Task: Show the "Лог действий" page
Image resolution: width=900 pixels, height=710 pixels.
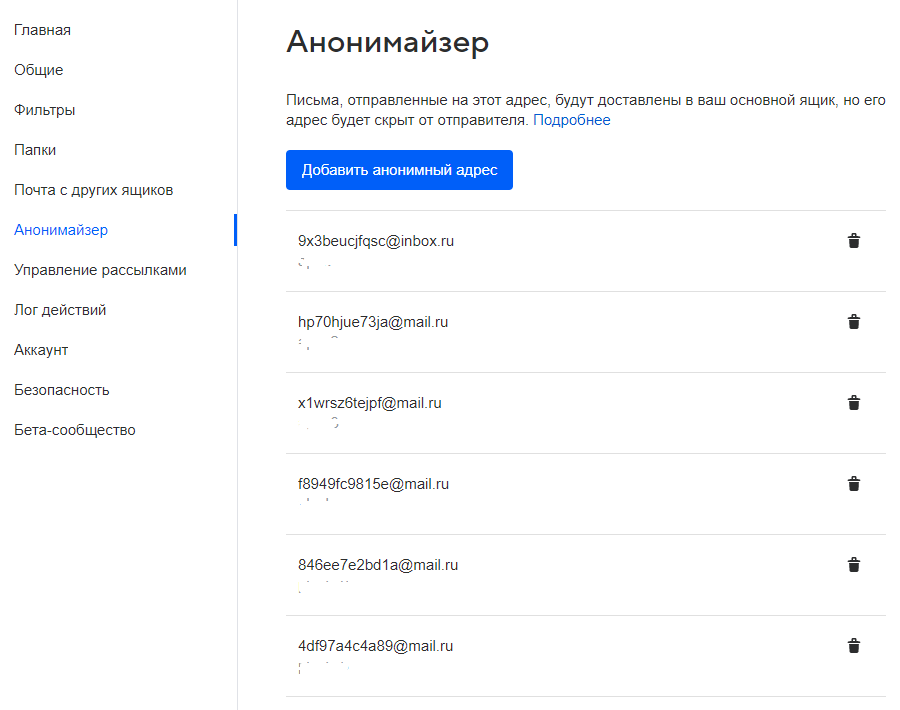Action: (60, 310)
